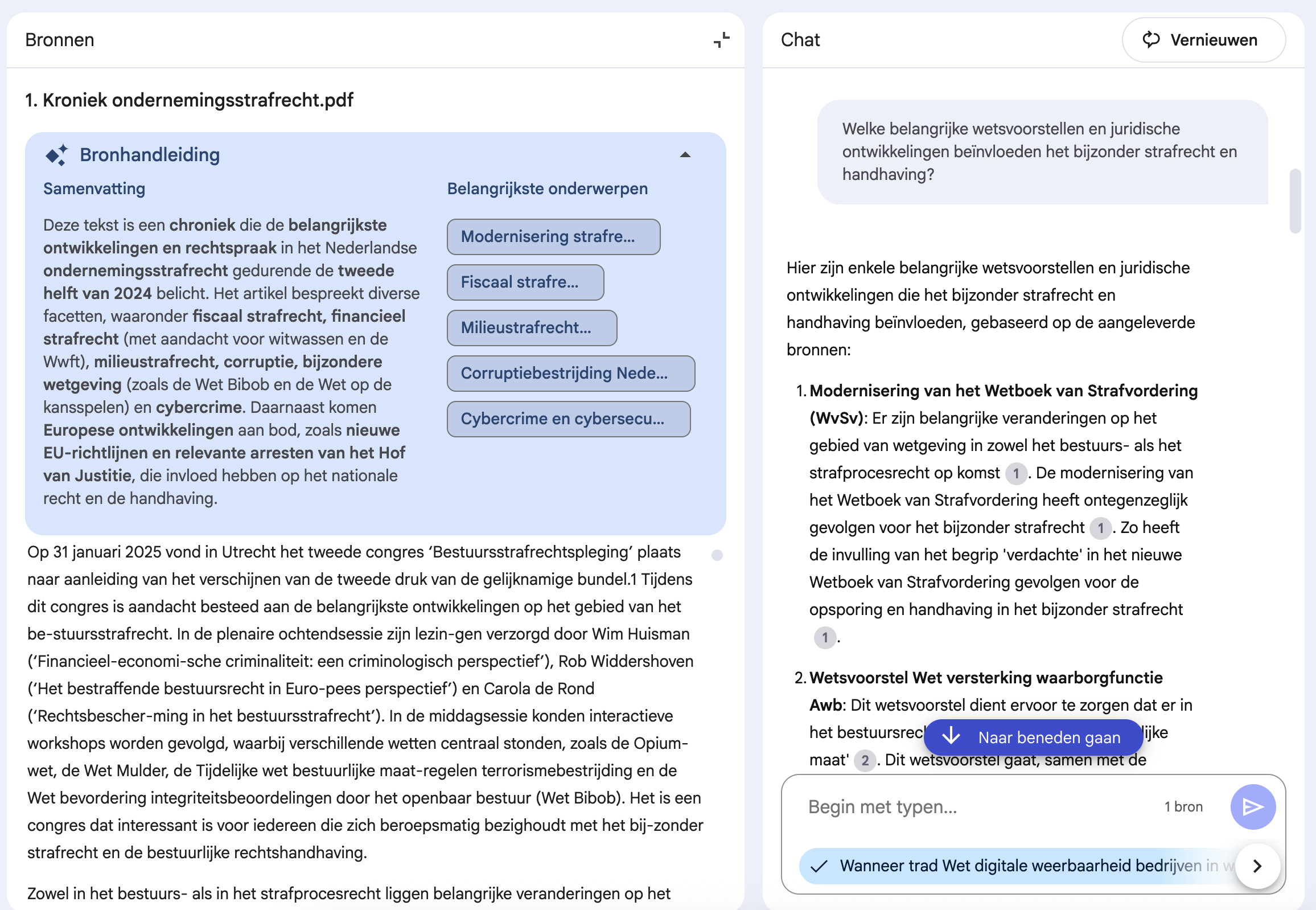Click the '1 bron' source counter
The image size is (1316, 910).
[1183, 807]
